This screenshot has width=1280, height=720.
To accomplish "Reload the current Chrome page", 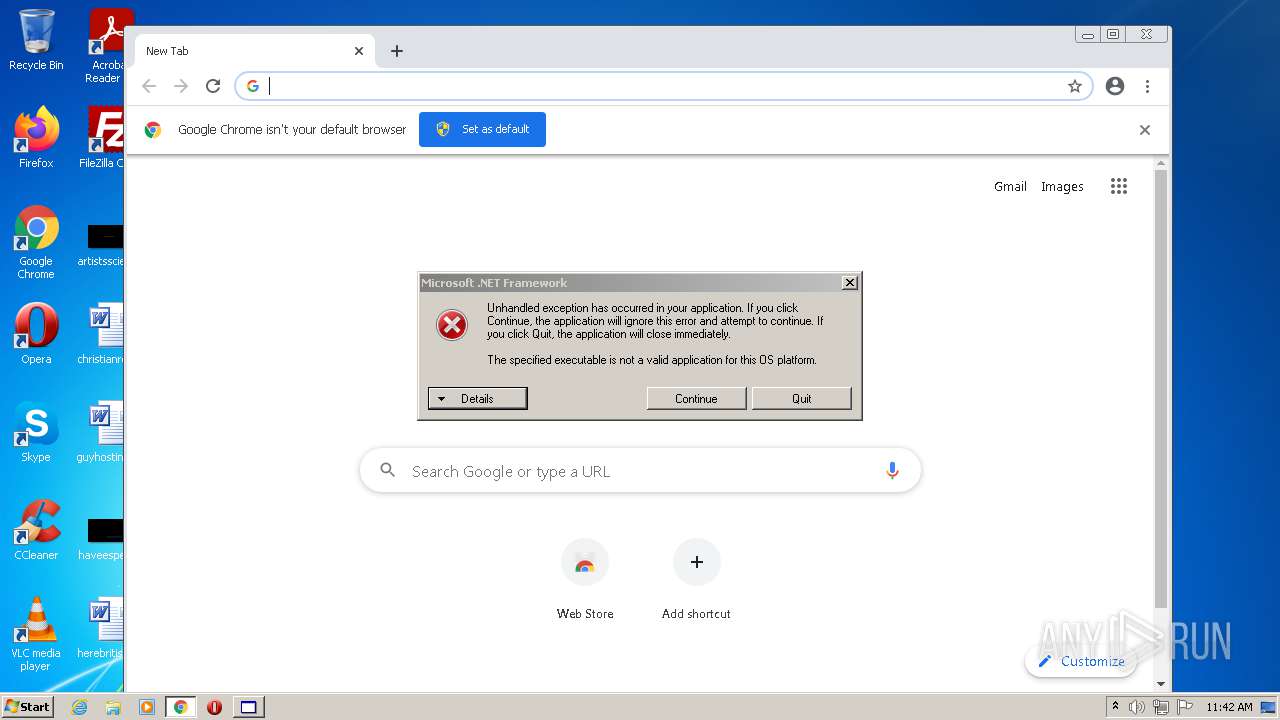I will click(x=213, y=86).
